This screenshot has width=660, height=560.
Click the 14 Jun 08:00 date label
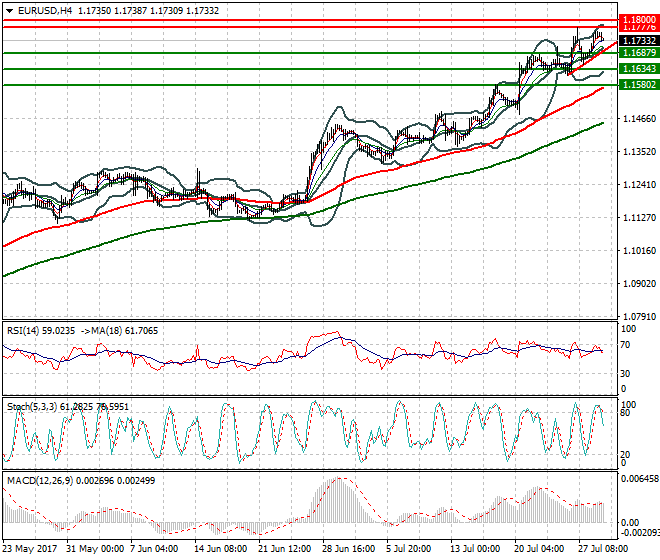[221, 549]
